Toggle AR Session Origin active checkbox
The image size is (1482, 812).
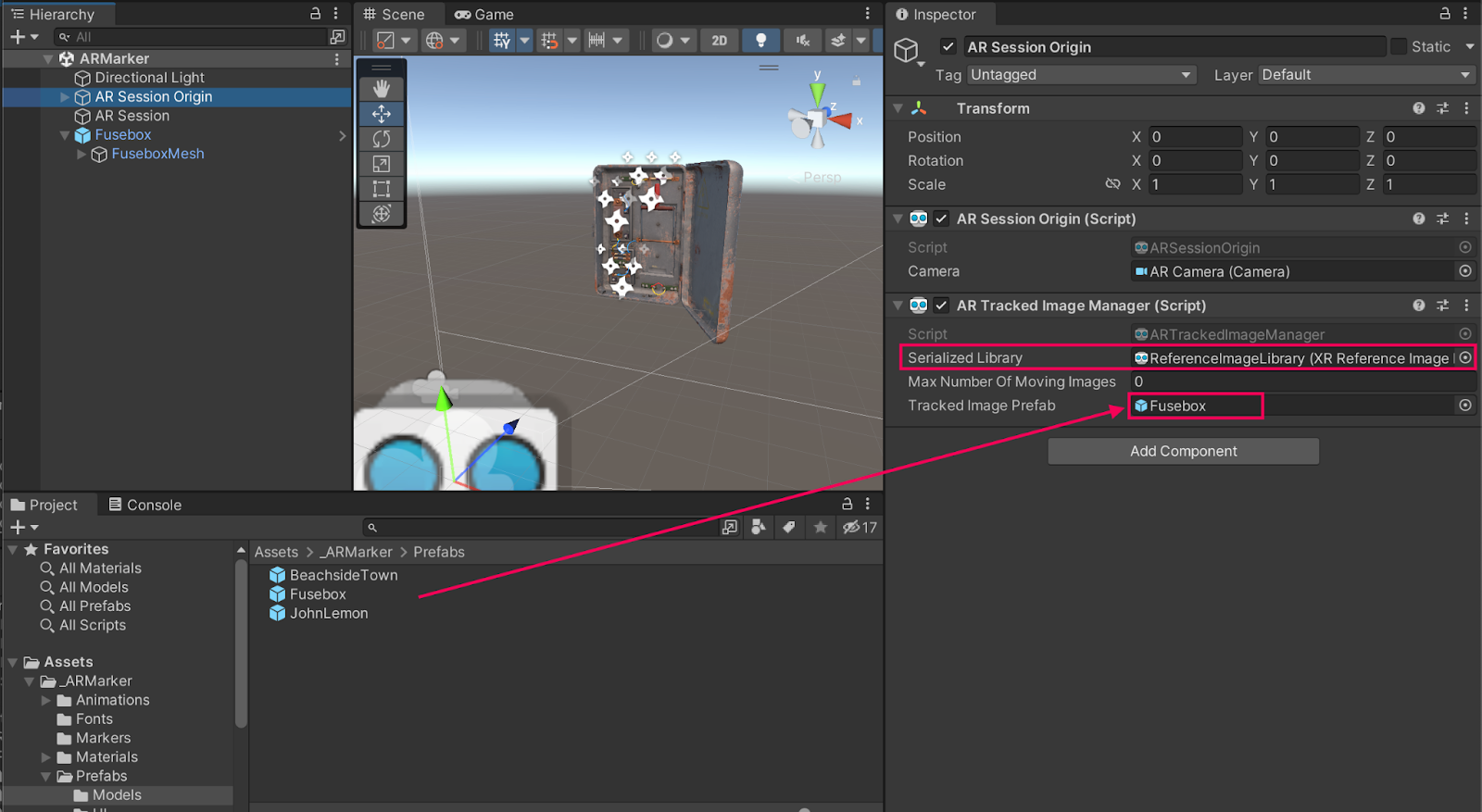click(948, 47)
